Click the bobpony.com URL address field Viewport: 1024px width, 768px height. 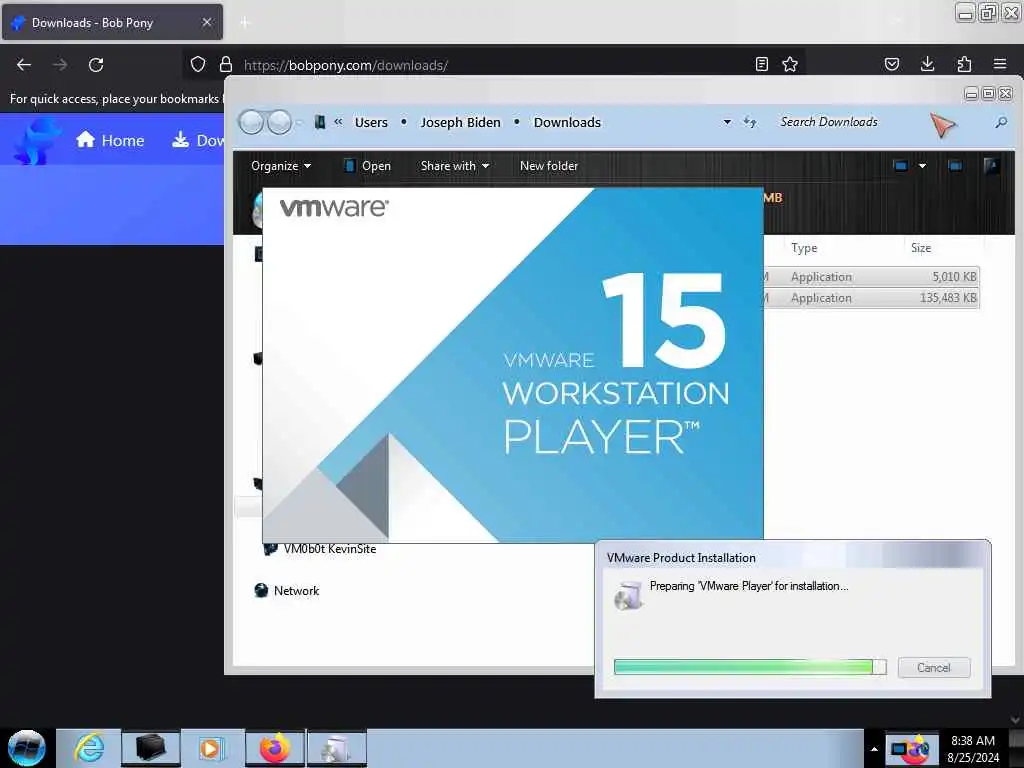[x=496, y=65]
